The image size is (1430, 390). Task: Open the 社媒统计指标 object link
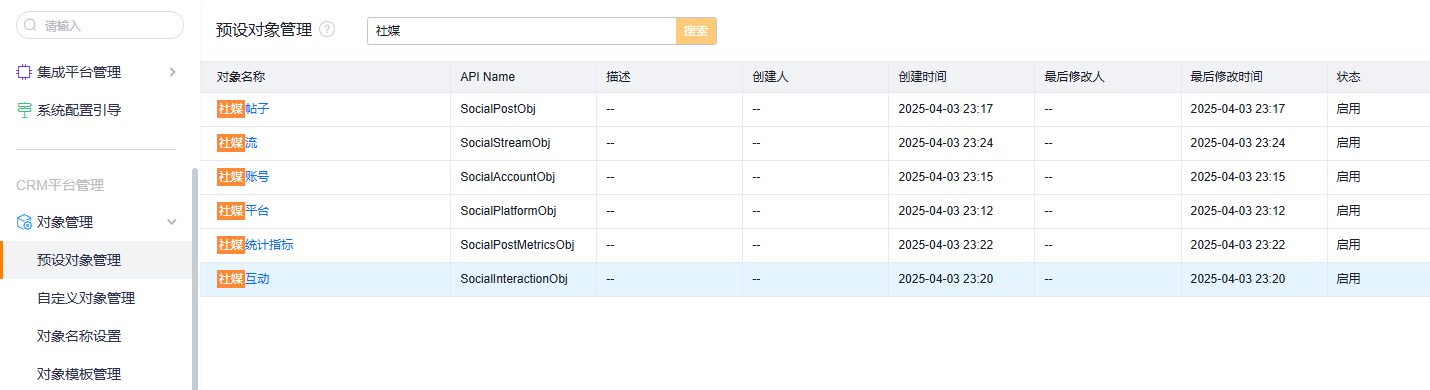pos(255,245)
